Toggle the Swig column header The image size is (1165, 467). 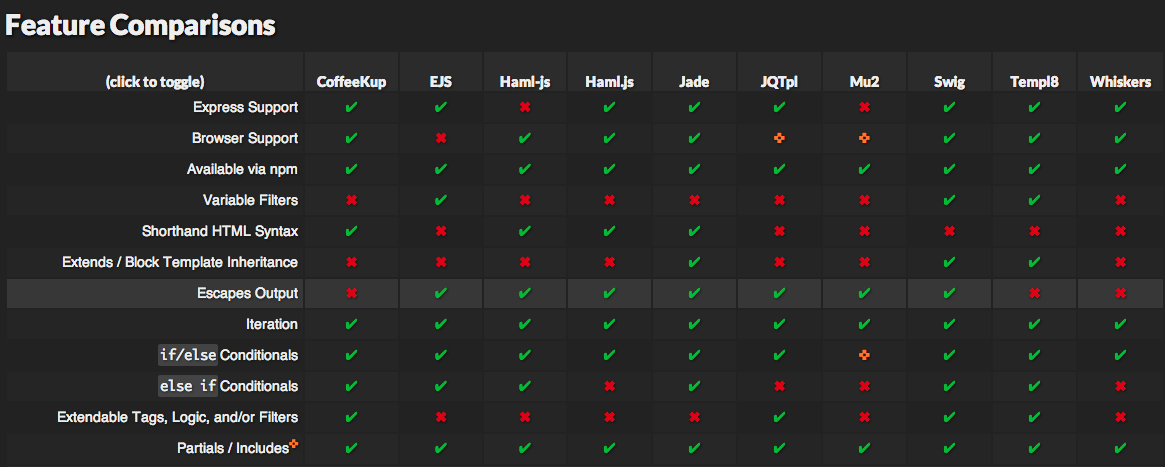[x=948, y=82]
